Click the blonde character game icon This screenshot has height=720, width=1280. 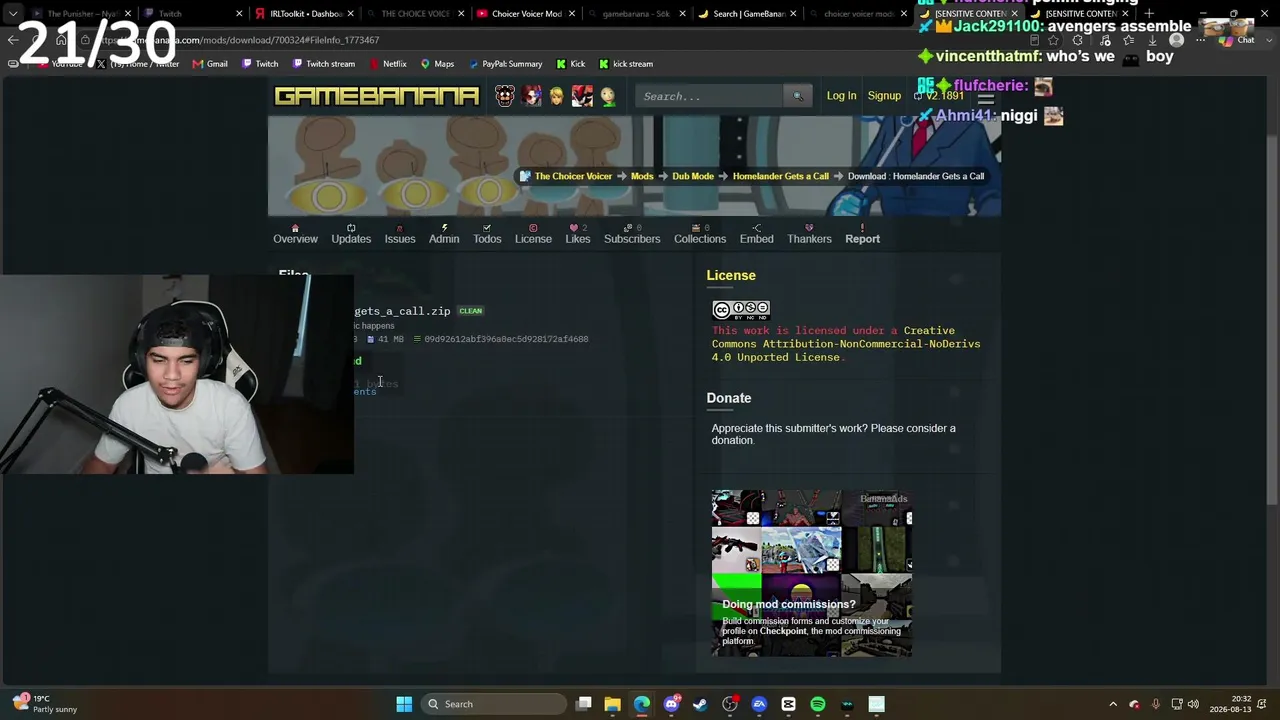557,96
